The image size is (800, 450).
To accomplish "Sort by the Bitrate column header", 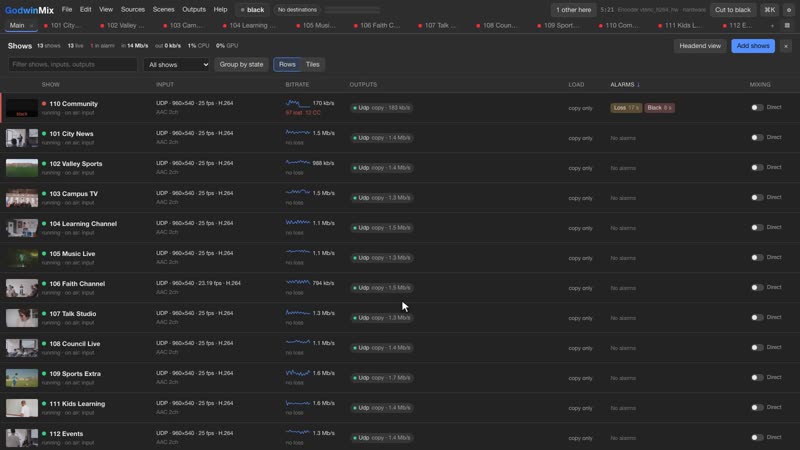I will (x=297, y=85).
